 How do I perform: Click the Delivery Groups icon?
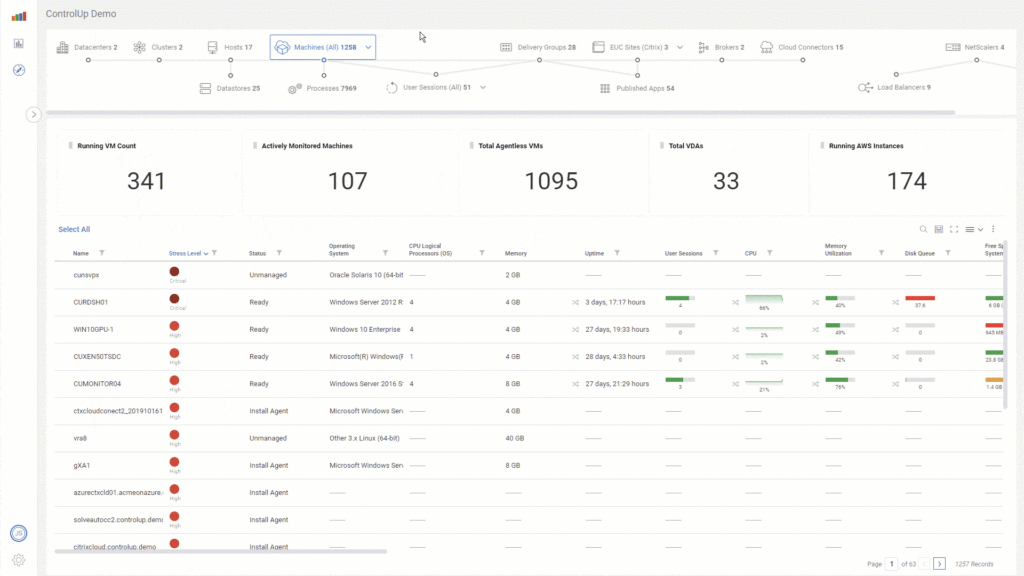506,47
